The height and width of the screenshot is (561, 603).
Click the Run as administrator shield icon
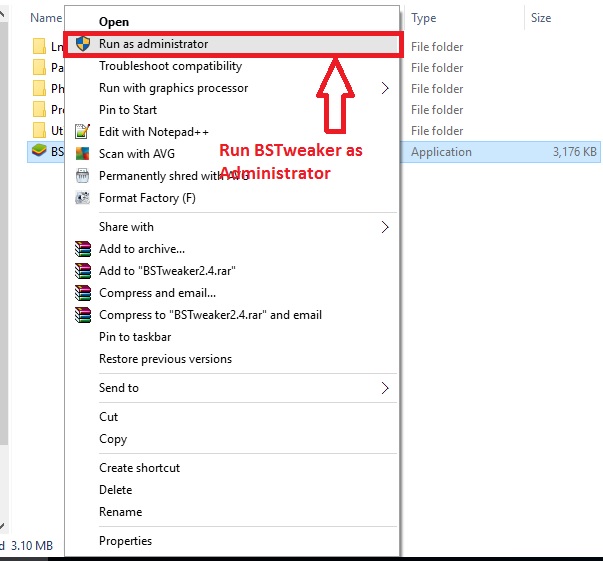tap(83, 44)
